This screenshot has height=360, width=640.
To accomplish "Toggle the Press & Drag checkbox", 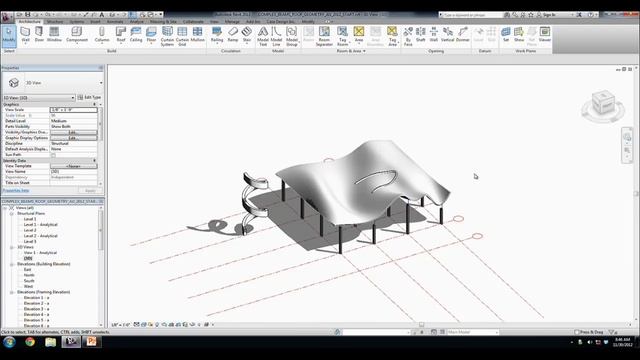I will (577, 332).
